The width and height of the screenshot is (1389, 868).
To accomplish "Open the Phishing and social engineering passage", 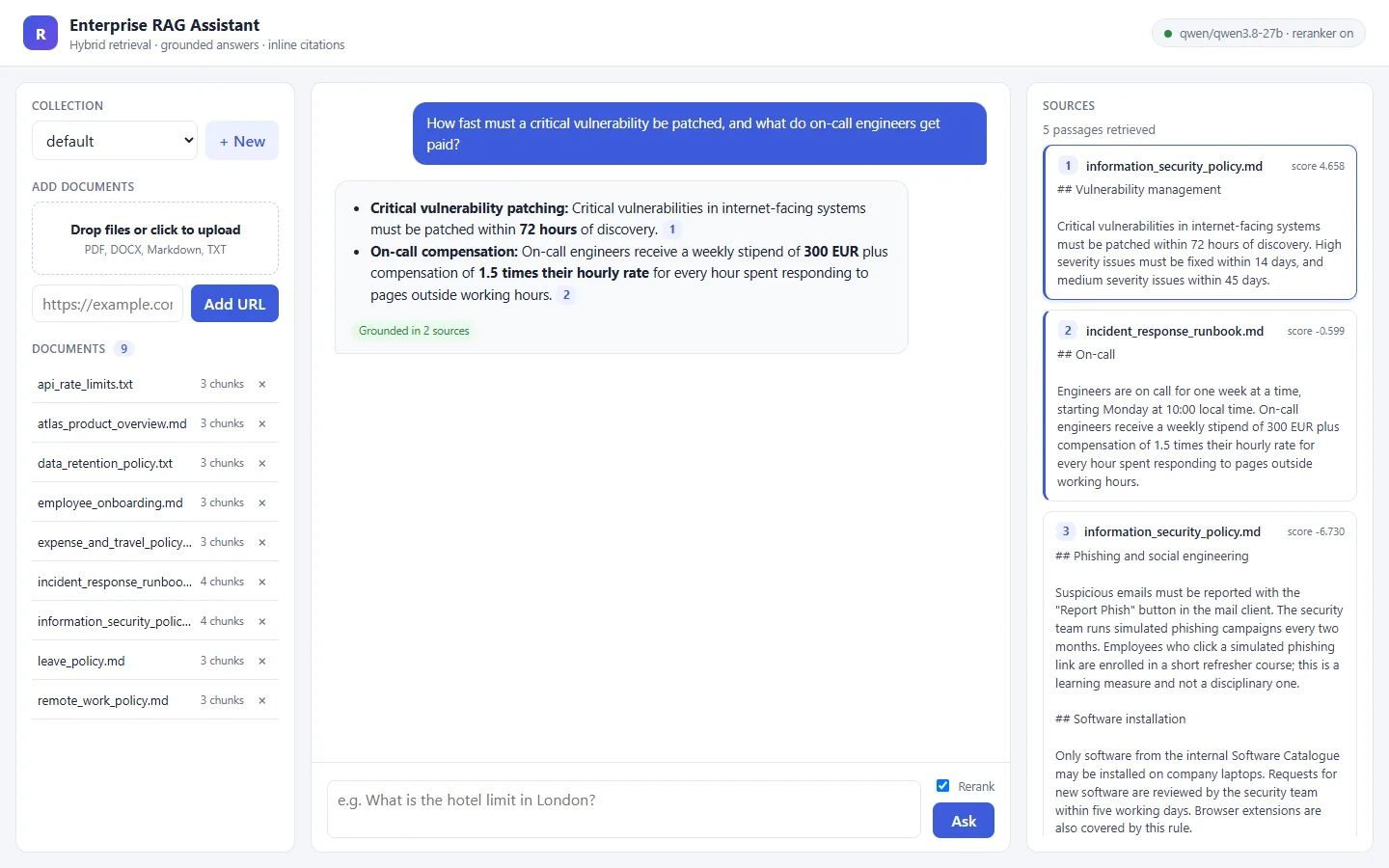I will [x=1200, y=675].
